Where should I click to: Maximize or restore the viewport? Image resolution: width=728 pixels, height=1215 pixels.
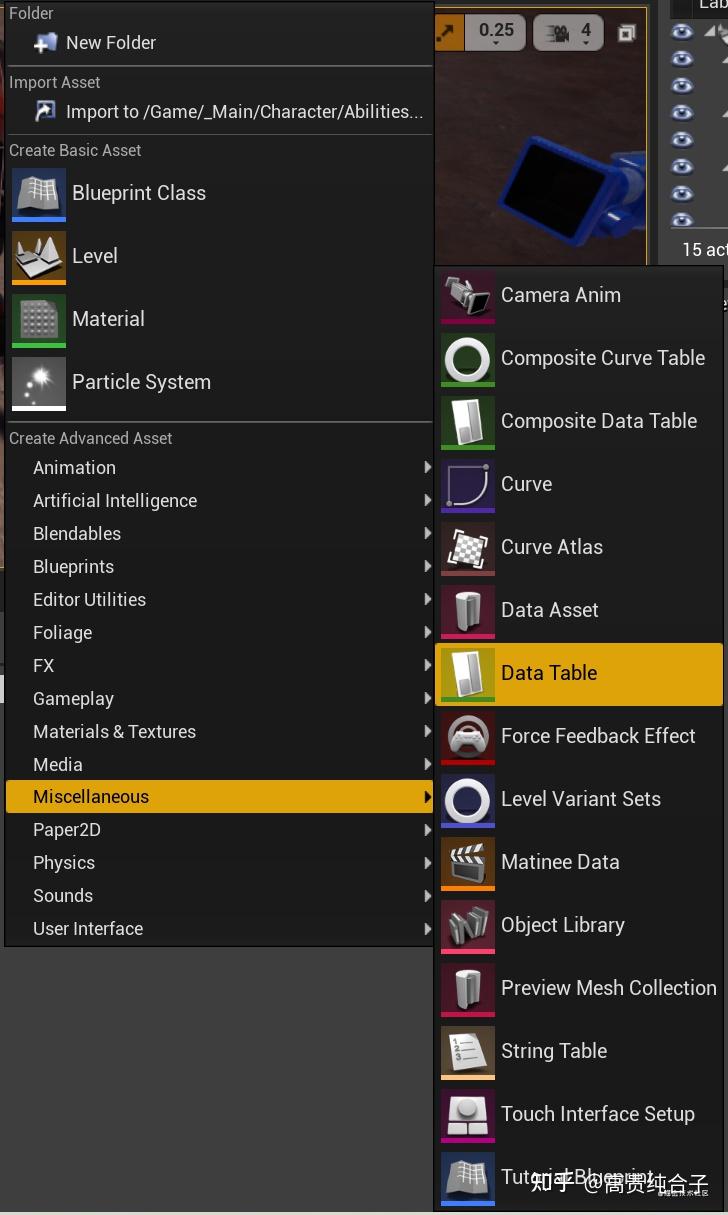[627, 33]
